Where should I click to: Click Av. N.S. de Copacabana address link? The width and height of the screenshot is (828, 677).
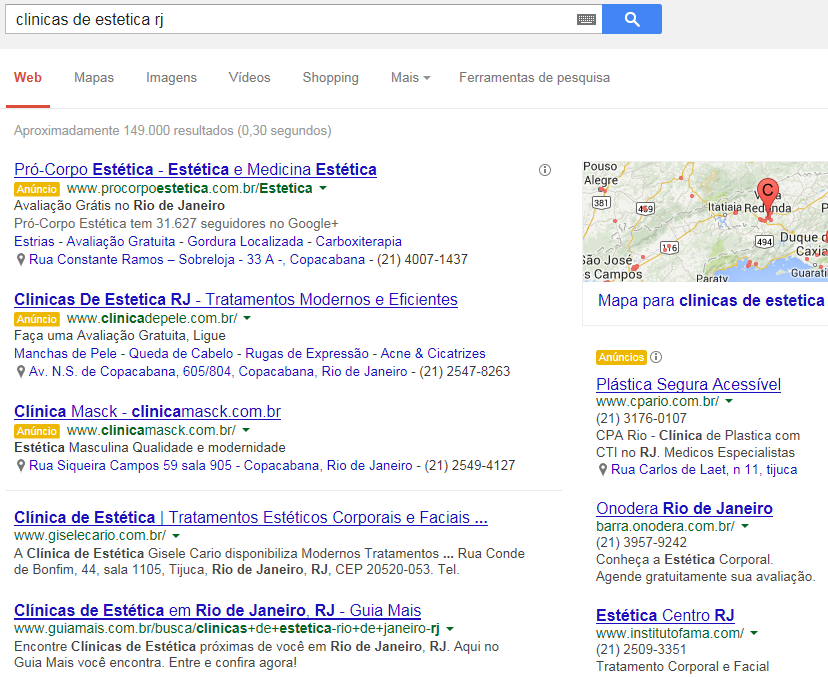click(x=218, y=372)
